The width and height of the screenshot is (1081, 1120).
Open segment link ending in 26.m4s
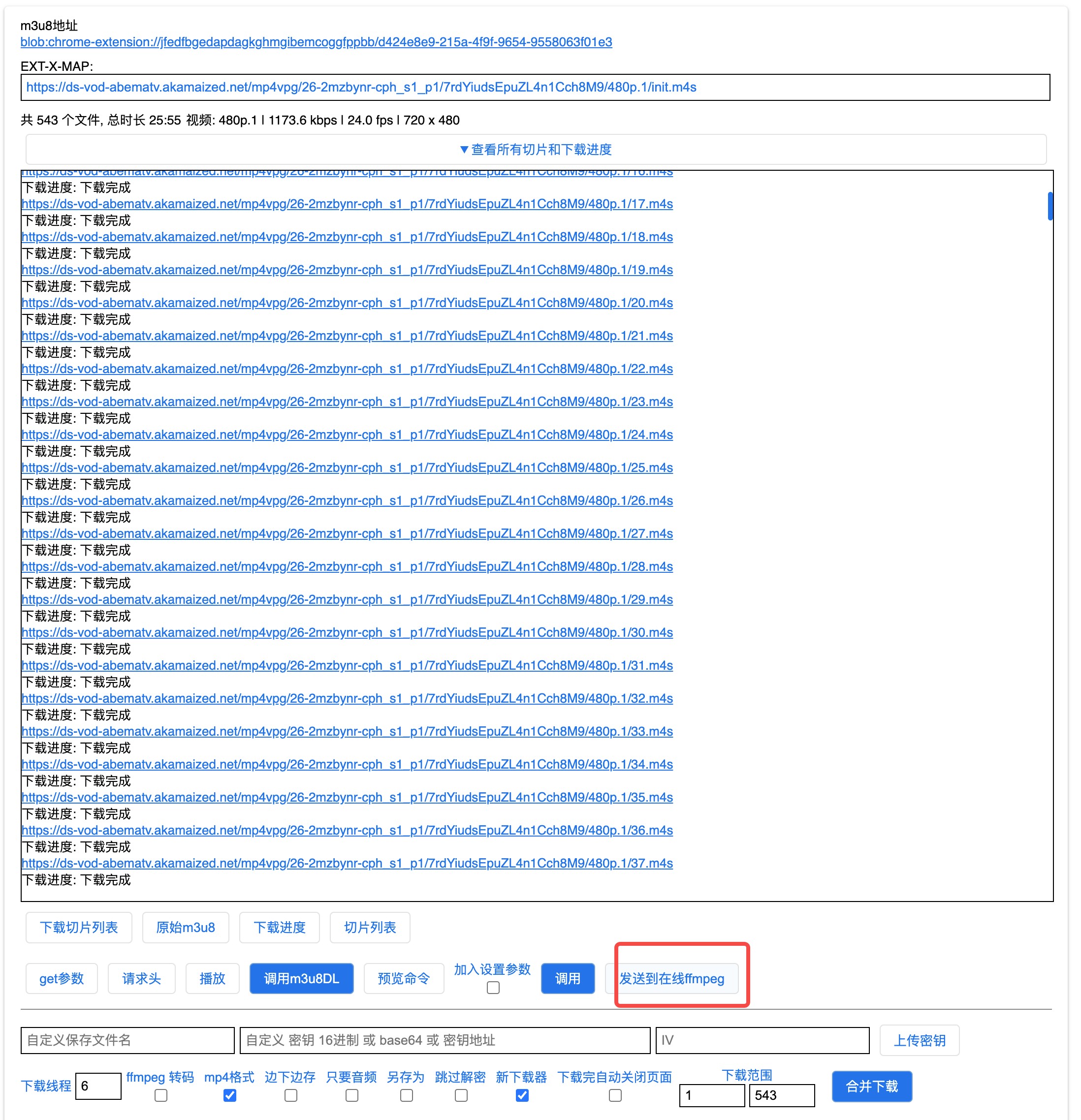pyautogui.click(x=347, y=500)
